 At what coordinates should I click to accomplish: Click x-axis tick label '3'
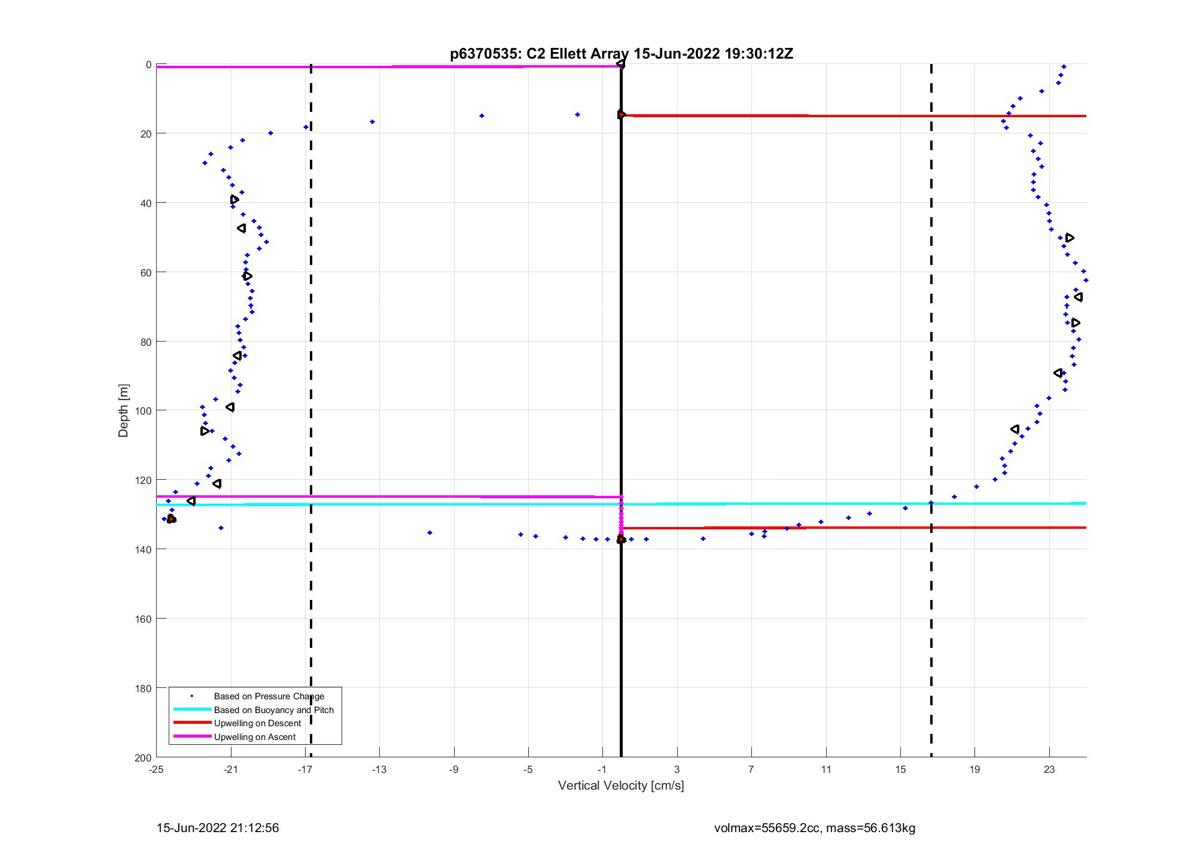point(677,769)
